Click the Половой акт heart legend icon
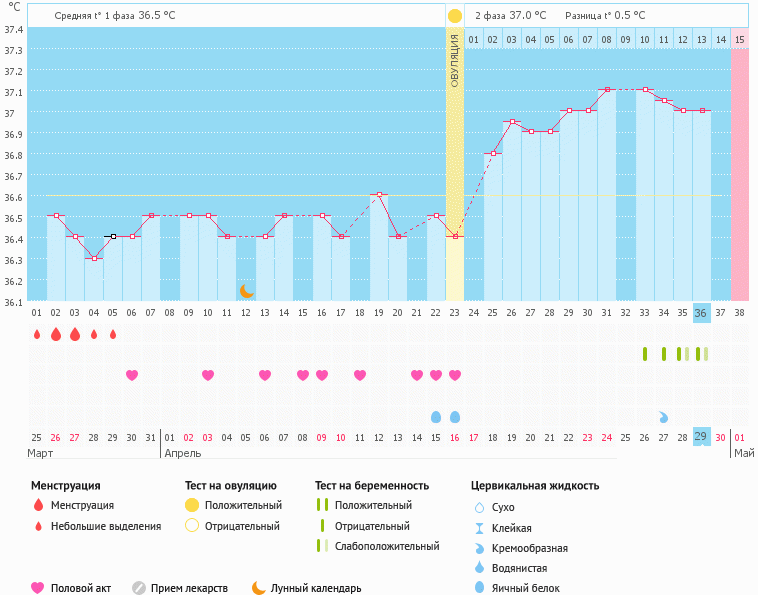758x595 pixels. (38, 588)
